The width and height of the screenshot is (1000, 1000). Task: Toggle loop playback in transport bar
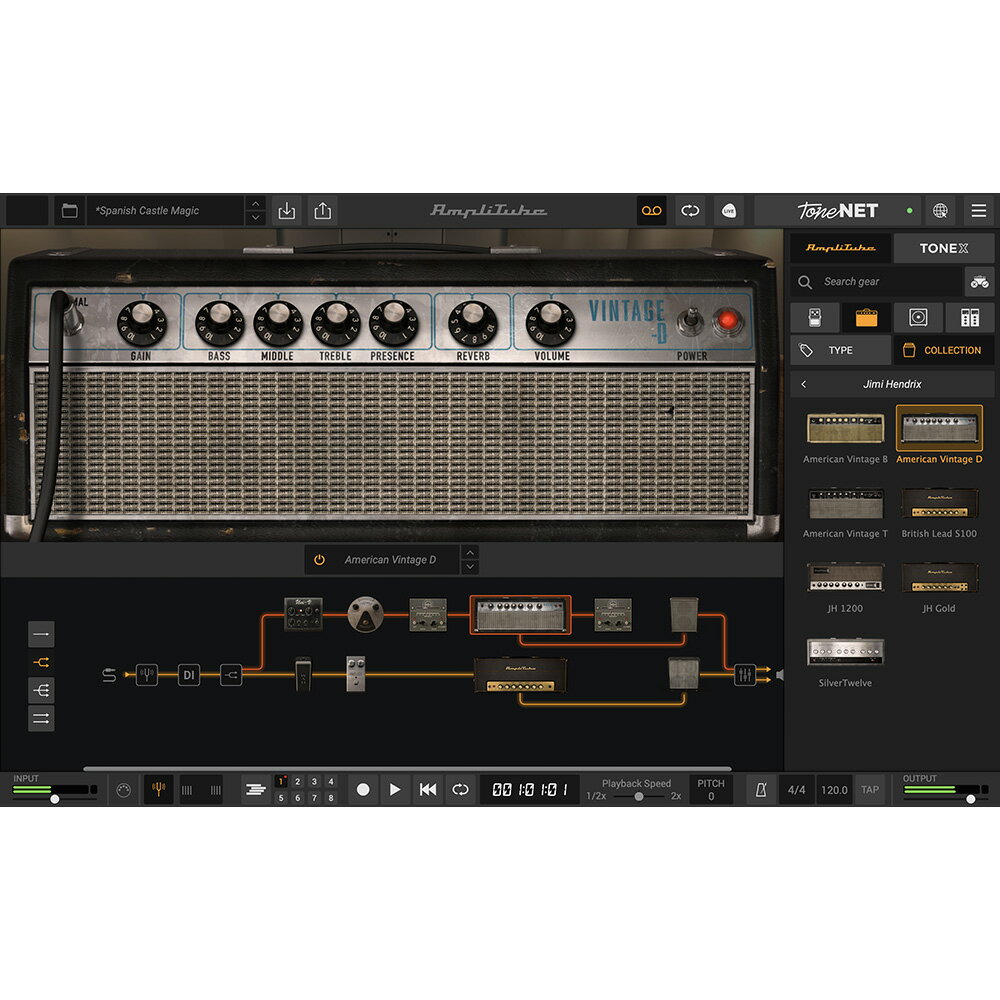[x=460, y=790]
